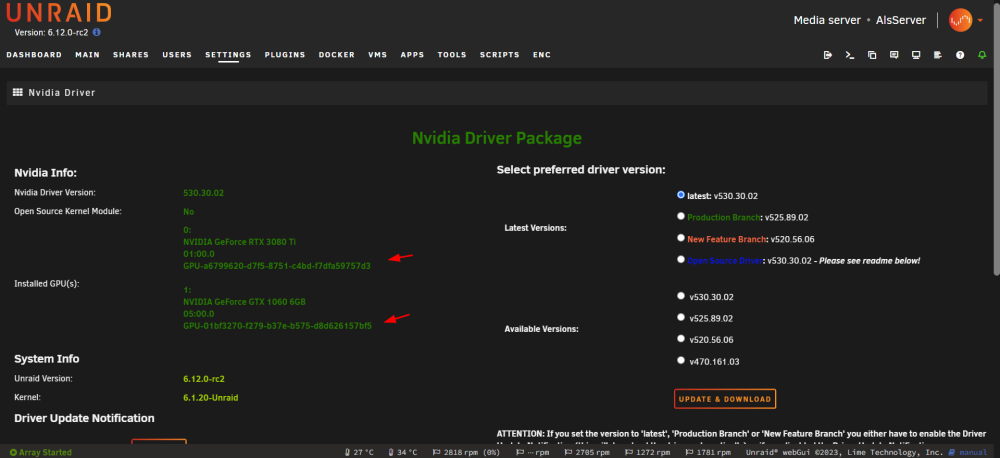Open the Shares menu

coord(131,55)
